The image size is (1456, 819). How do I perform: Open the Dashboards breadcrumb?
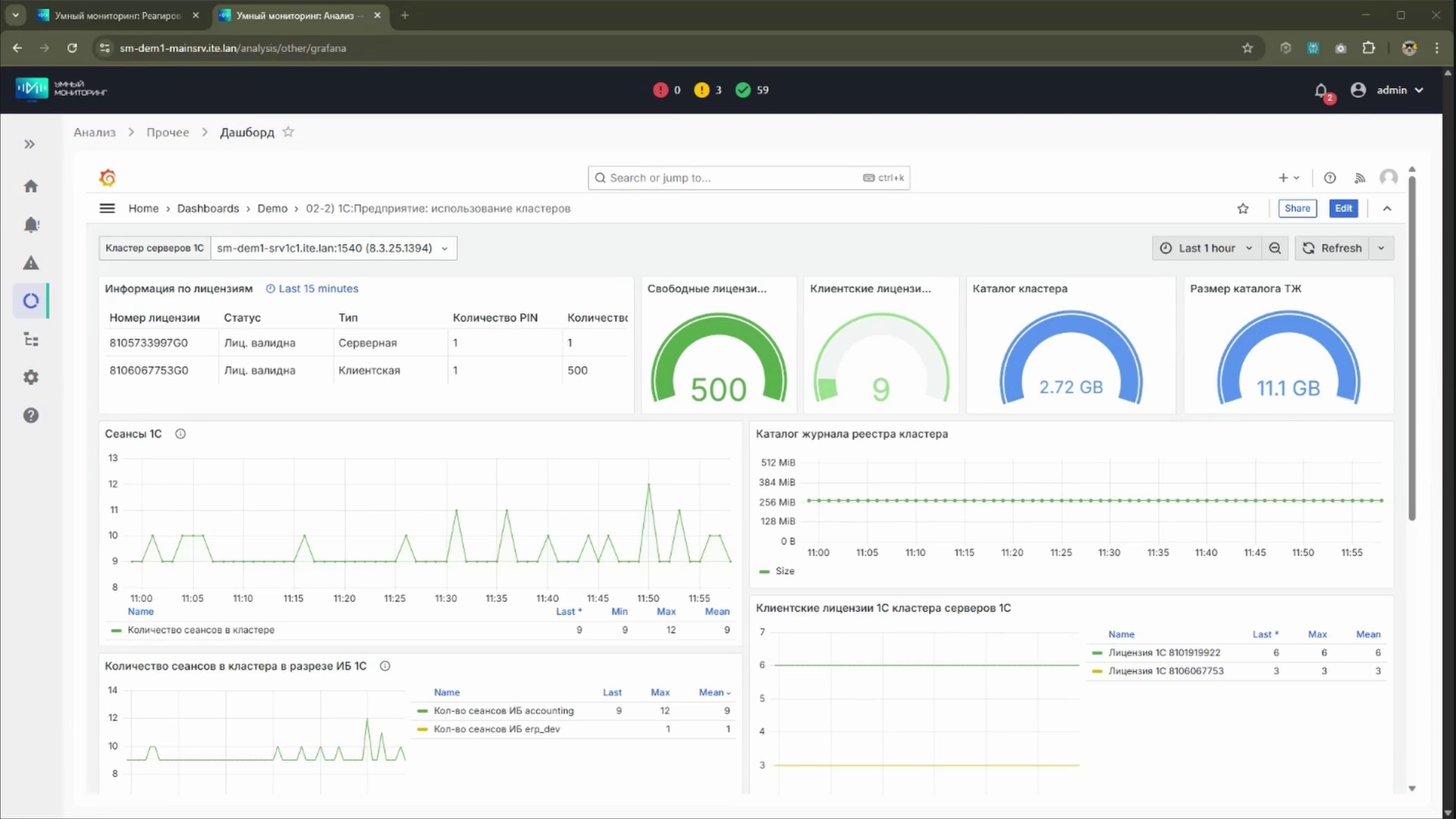click(208, 209)
